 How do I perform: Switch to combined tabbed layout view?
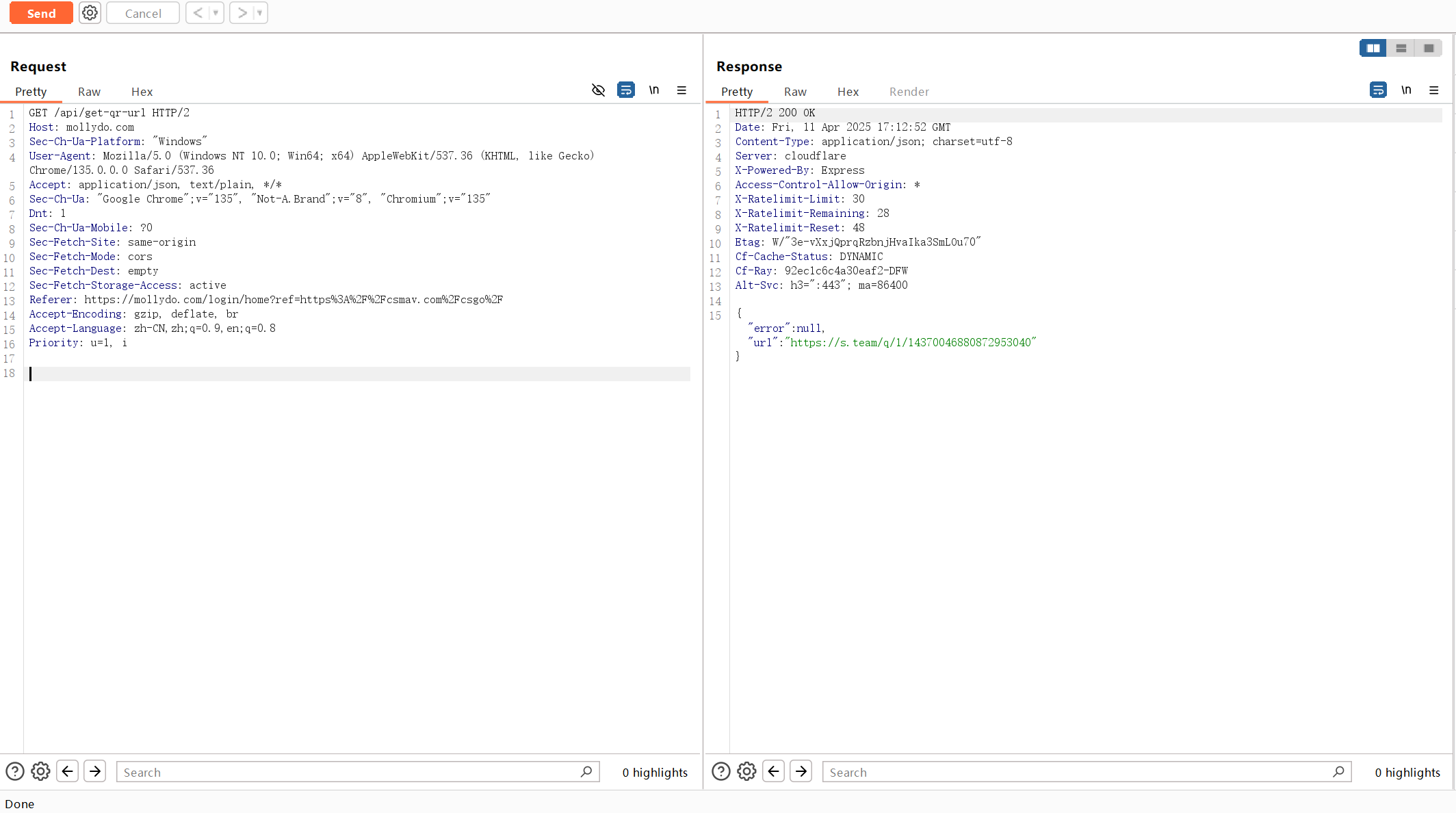pyautogui.click(x=1429, y=48)
